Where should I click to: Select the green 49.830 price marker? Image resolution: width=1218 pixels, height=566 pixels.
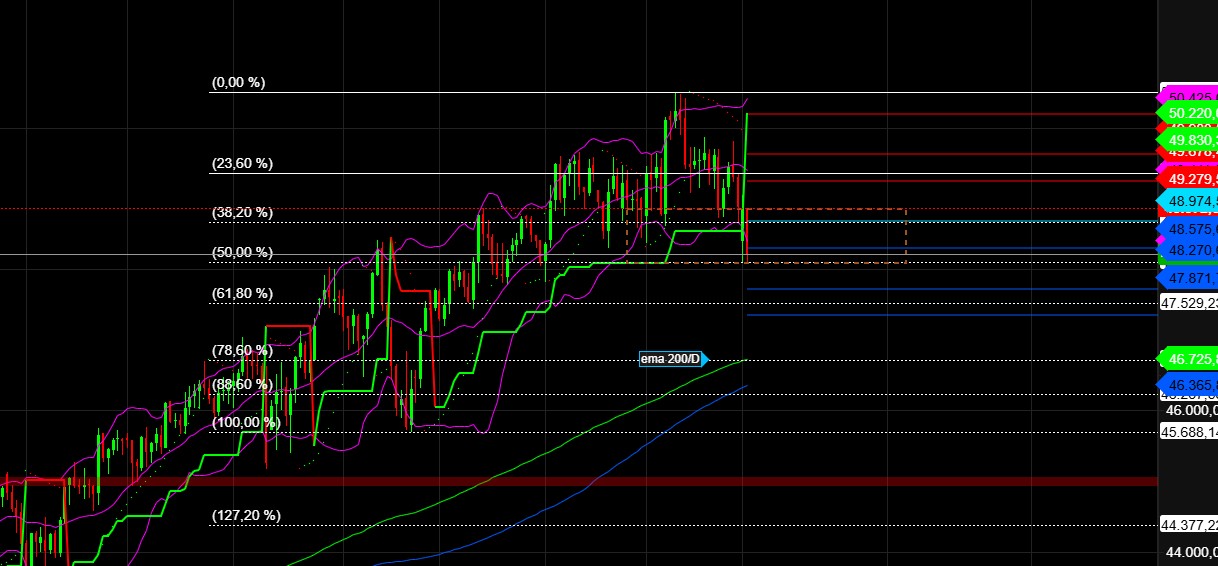1189,141
